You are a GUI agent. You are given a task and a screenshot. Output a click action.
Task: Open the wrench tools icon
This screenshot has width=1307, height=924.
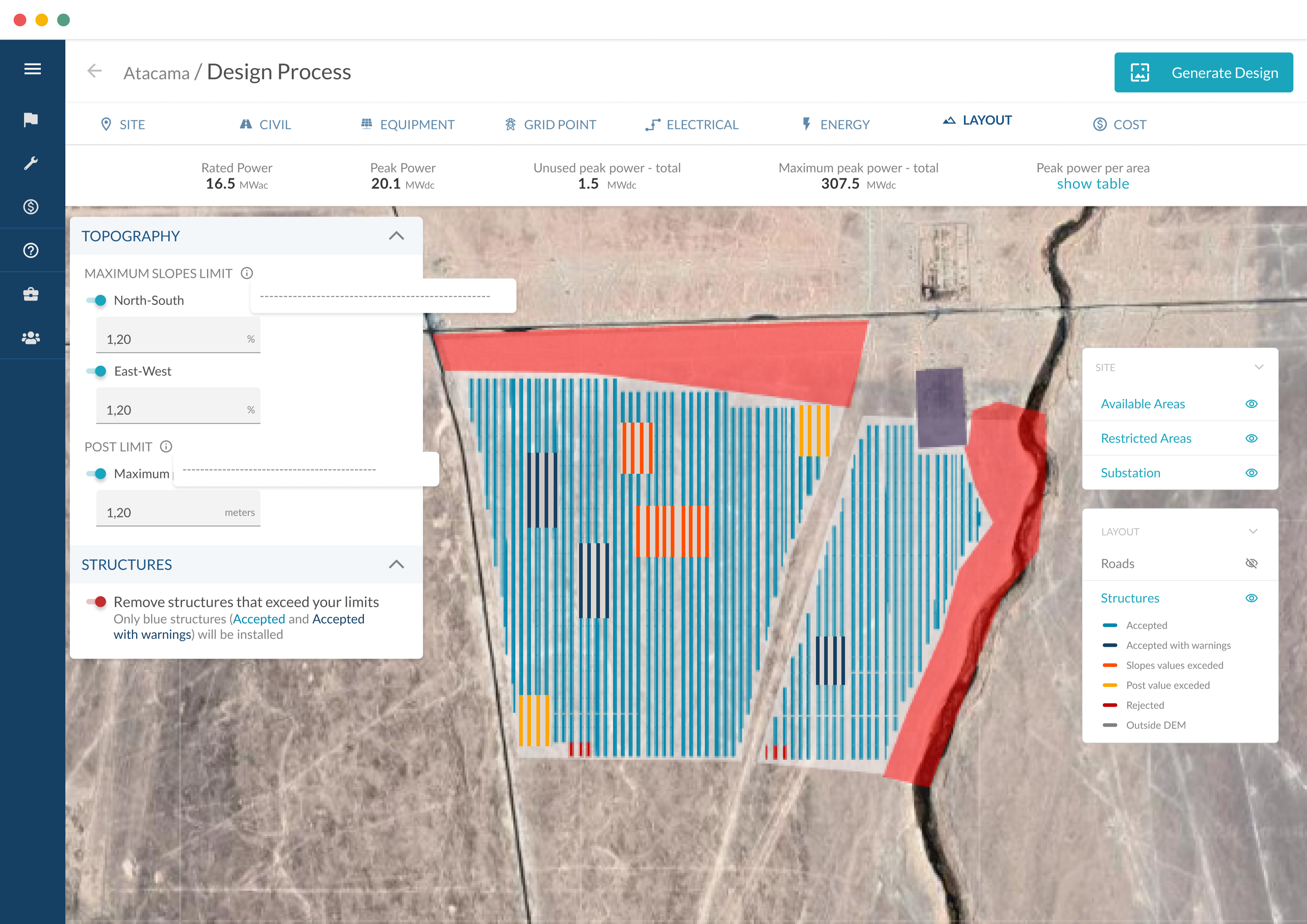[x=31, y=163]
